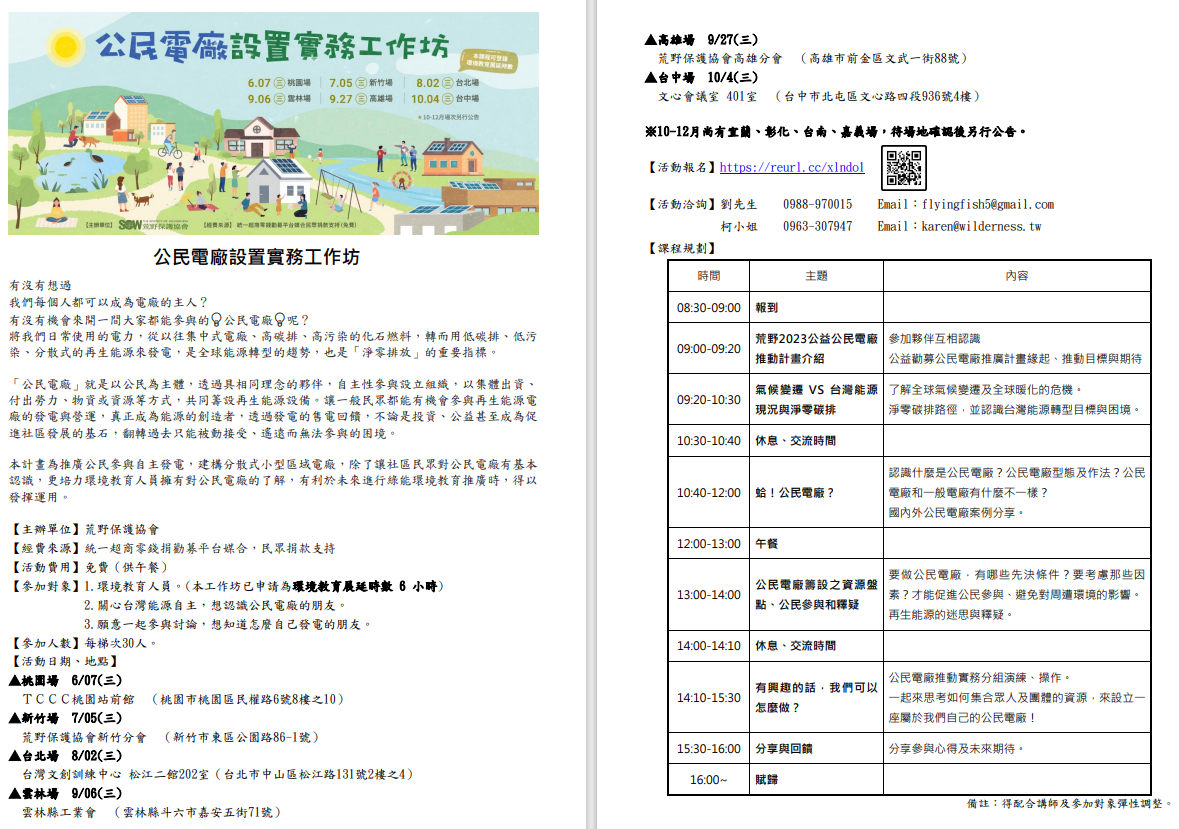This screenshot has width=1179, height=829.
Task: Click the SOW logo on banner
Action: pyautogui.click(x=129, y=225)
